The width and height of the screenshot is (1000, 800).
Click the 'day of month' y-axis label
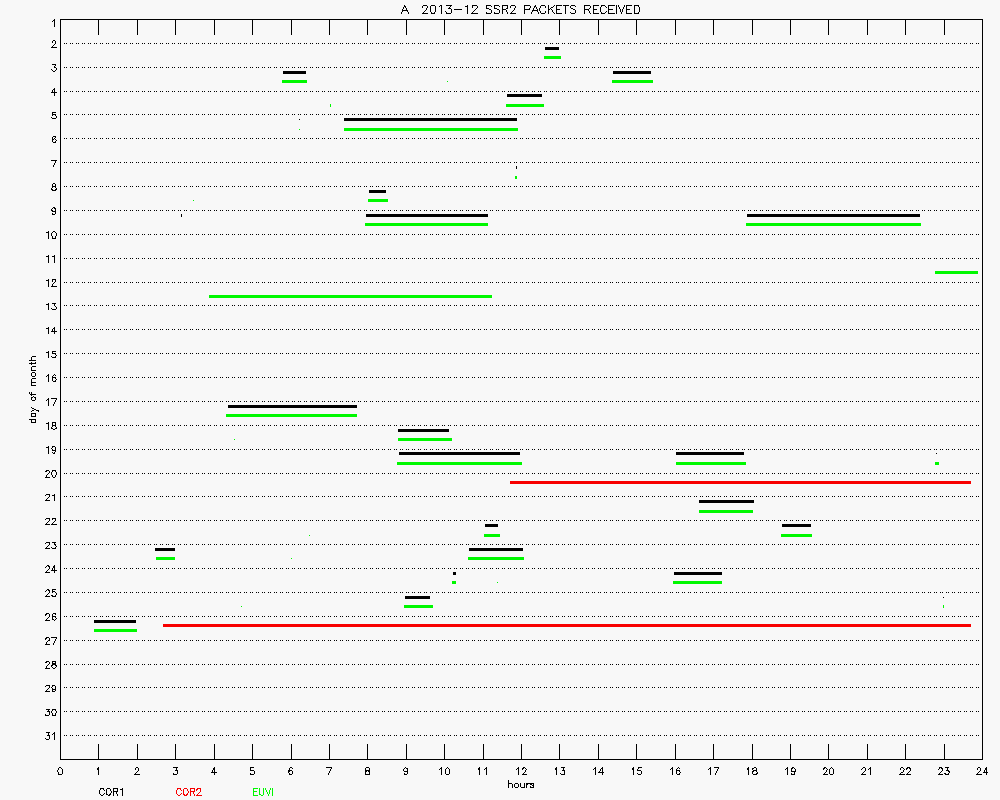34,389
